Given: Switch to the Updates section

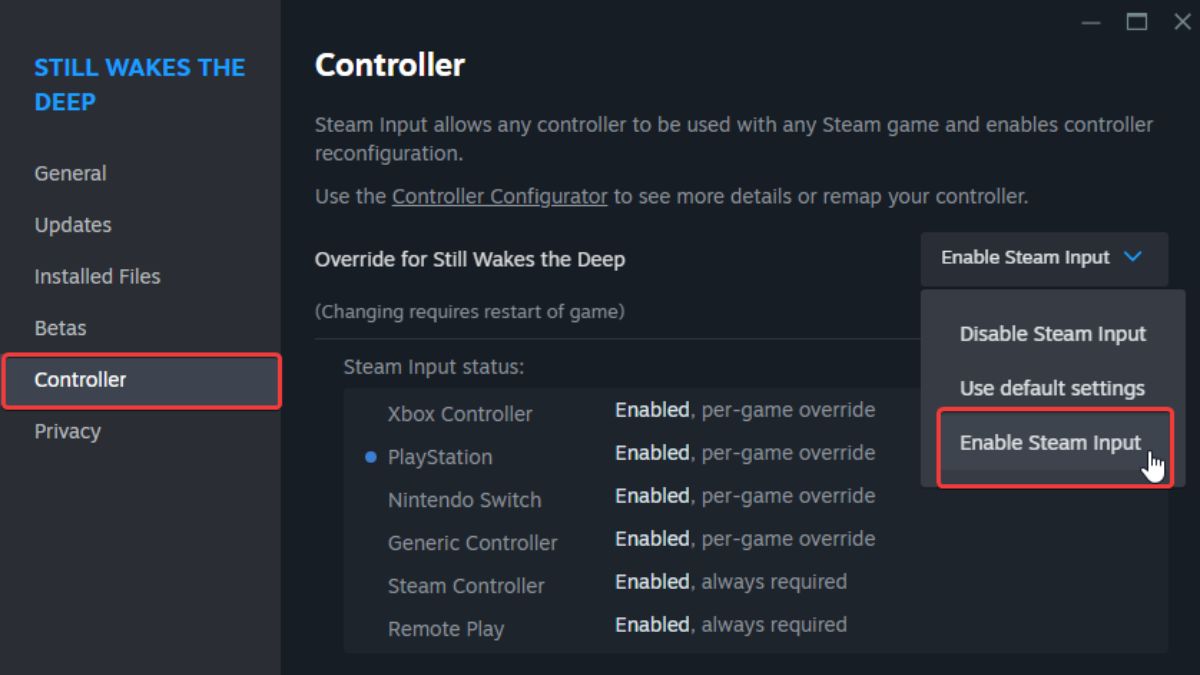Looking at the screenshot, I should pos(73,225).
